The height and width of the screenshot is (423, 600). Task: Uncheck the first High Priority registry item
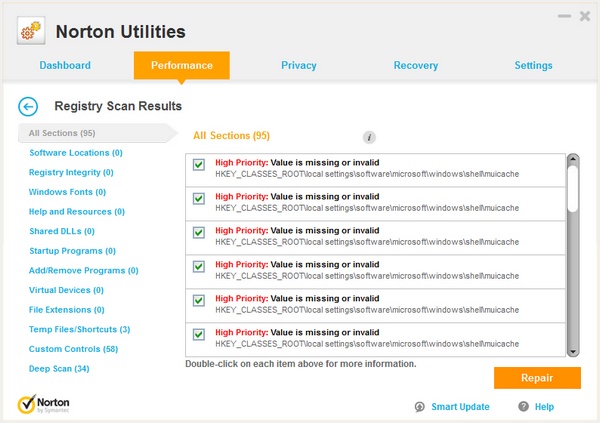(x=199, y=165)
